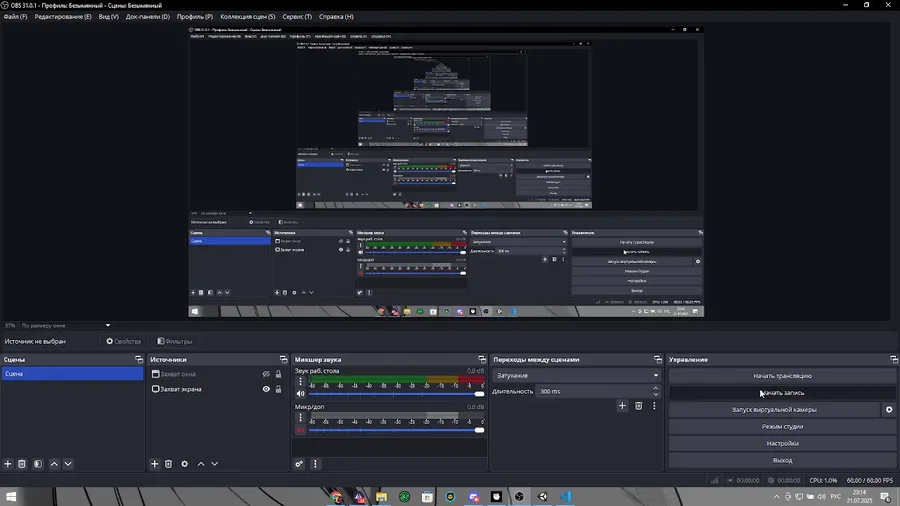This screenshot has height=506, width=900.
Task: Unmute the Микр/доп channel
Action: click(x=300, y=430)
